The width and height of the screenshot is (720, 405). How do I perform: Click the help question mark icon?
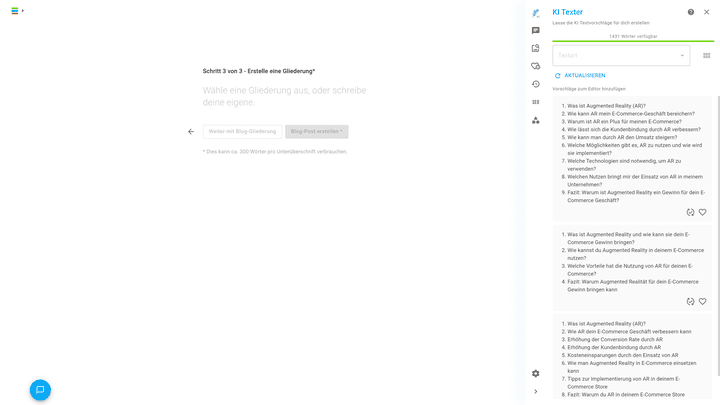(x=690, y=12)
